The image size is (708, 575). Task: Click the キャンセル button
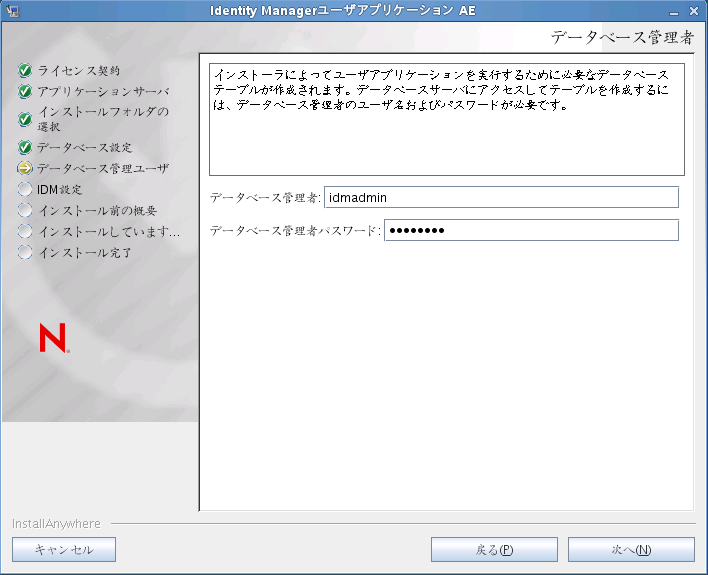[x=64, y=550]
